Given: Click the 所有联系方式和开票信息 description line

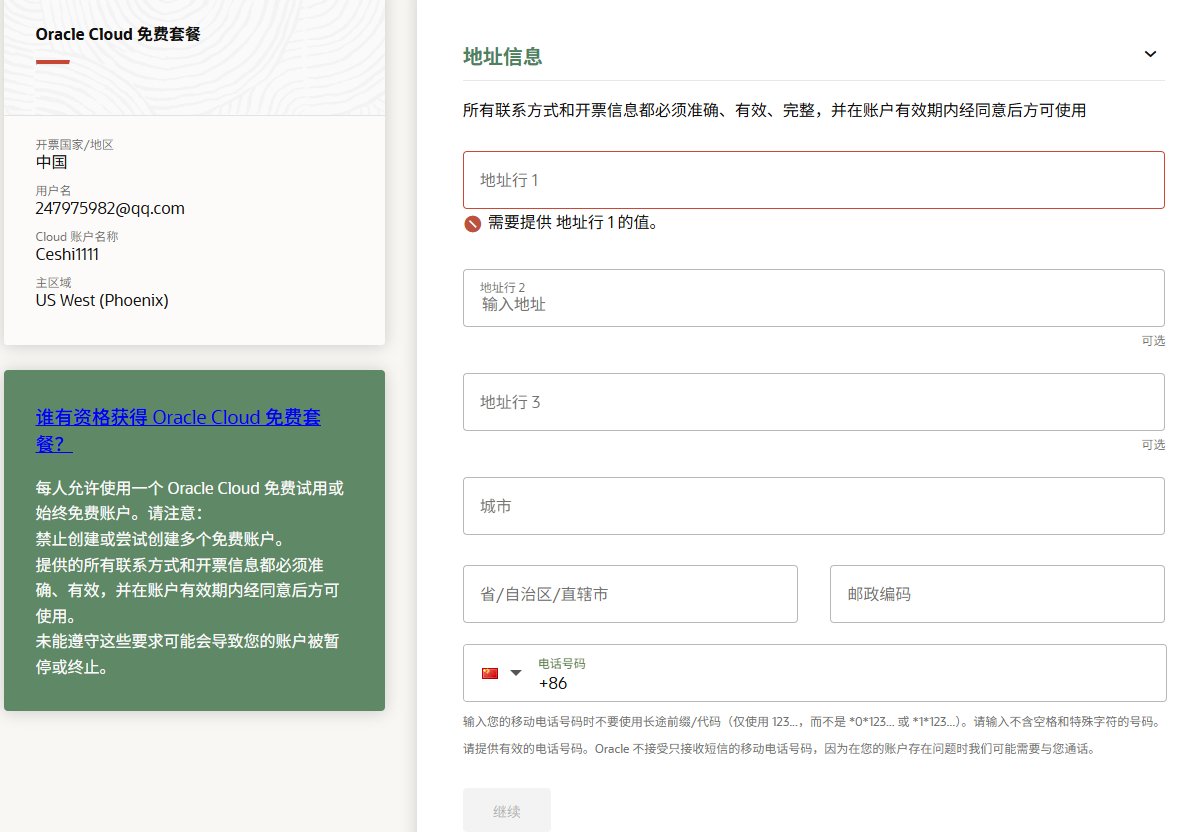Looking at the screenshot, I should click(774, 111).
